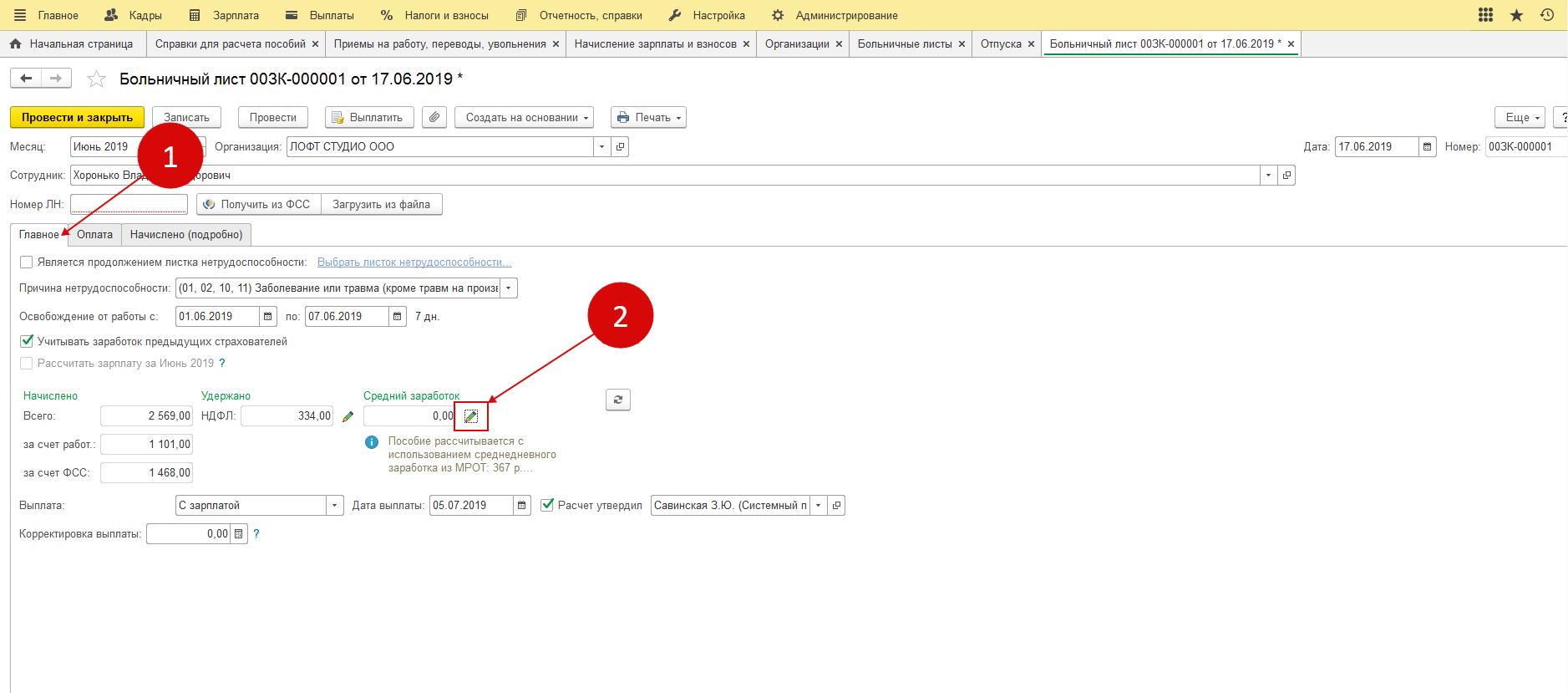Uncheck Учитывать заработок предыдущих страхователей

tap(26, 341)
